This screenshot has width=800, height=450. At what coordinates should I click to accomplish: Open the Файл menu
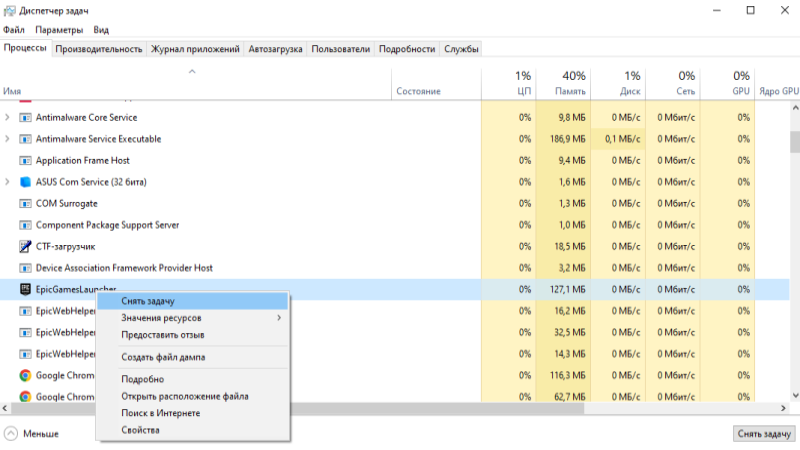(14, 30)
